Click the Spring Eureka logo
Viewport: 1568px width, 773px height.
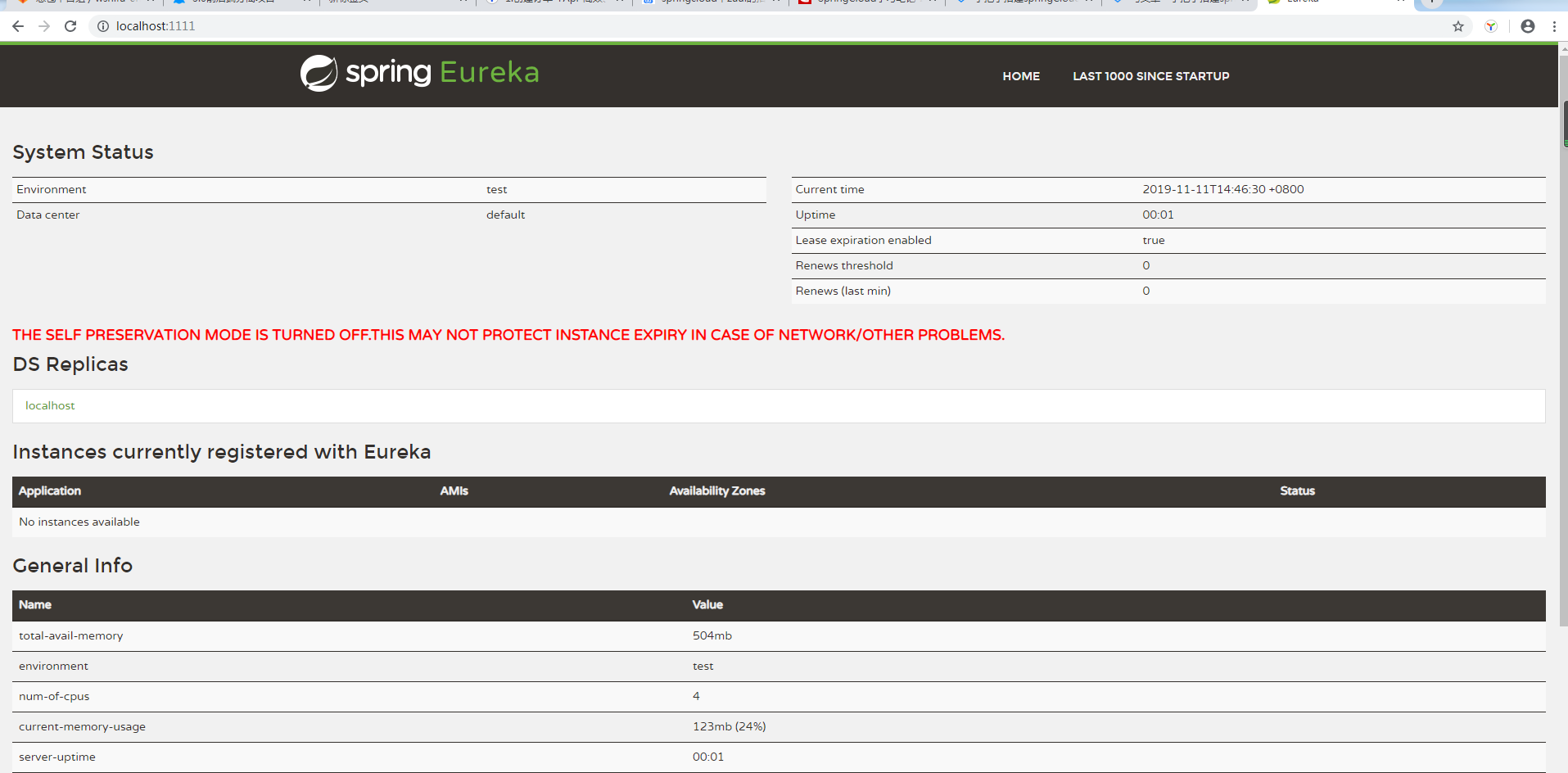[x=419, y=73]
